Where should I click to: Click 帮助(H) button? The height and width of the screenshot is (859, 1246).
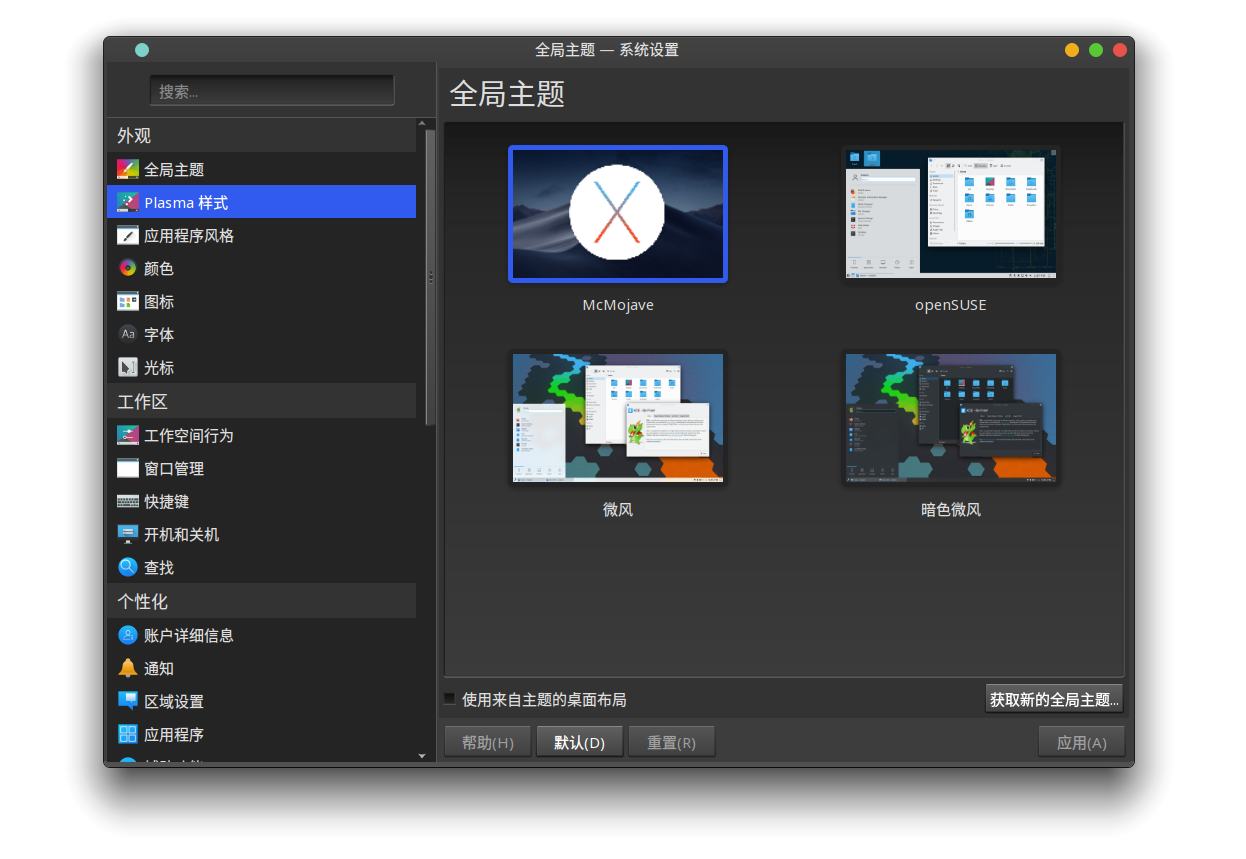click(487, 742)
